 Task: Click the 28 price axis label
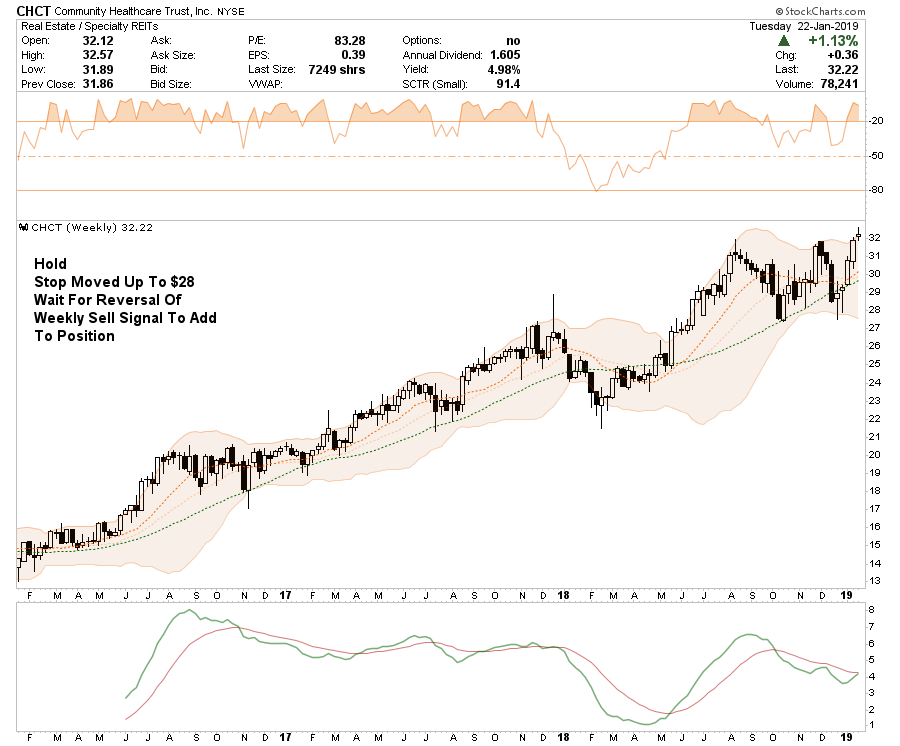tap(874, 310)
